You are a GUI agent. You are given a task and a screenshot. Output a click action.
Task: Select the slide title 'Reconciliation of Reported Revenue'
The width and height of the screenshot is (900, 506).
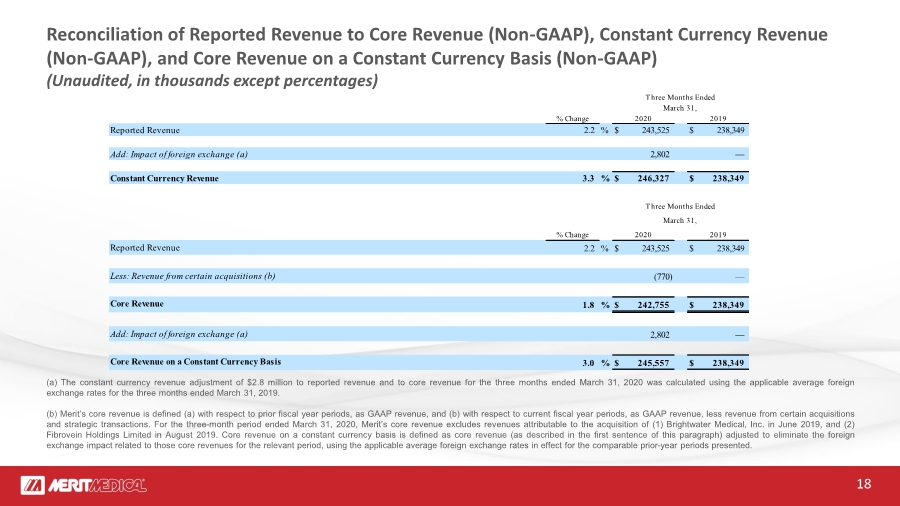pos(437,46)
